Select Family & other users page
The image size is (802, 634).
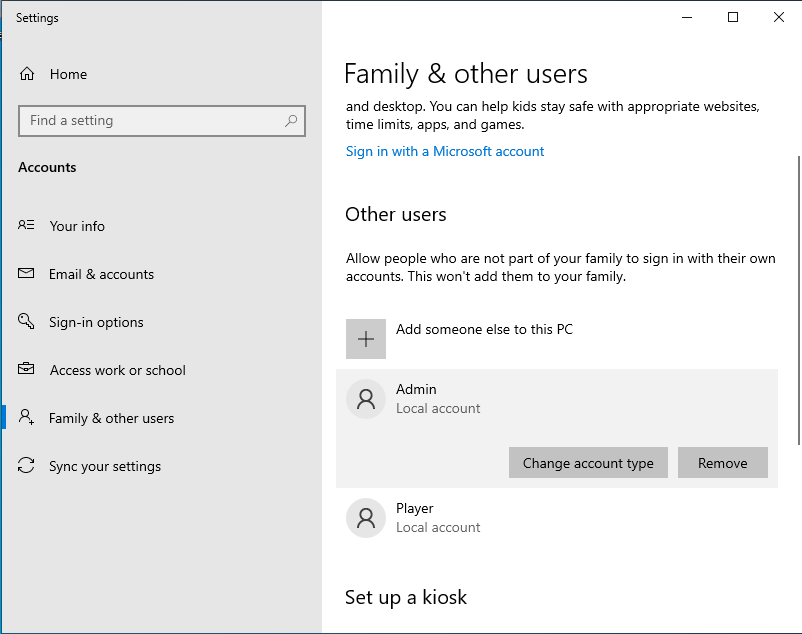[x=111, y=418]
